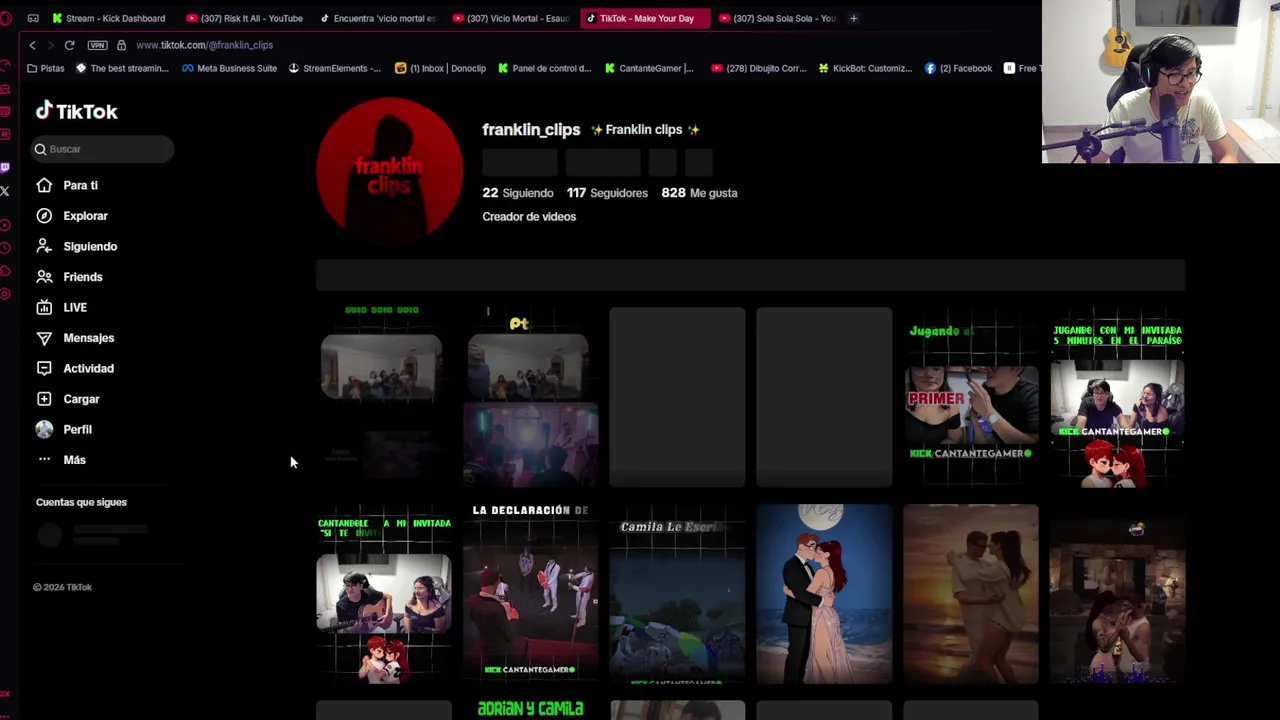Open the Panel de control bookmark
Screen dimensions: 1280x720
point(544,68)
